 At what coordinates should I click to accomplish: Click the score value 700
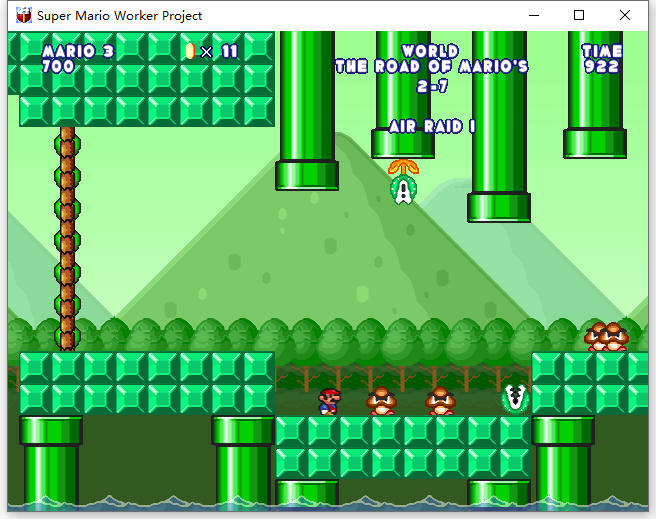(x=58, y=66)
